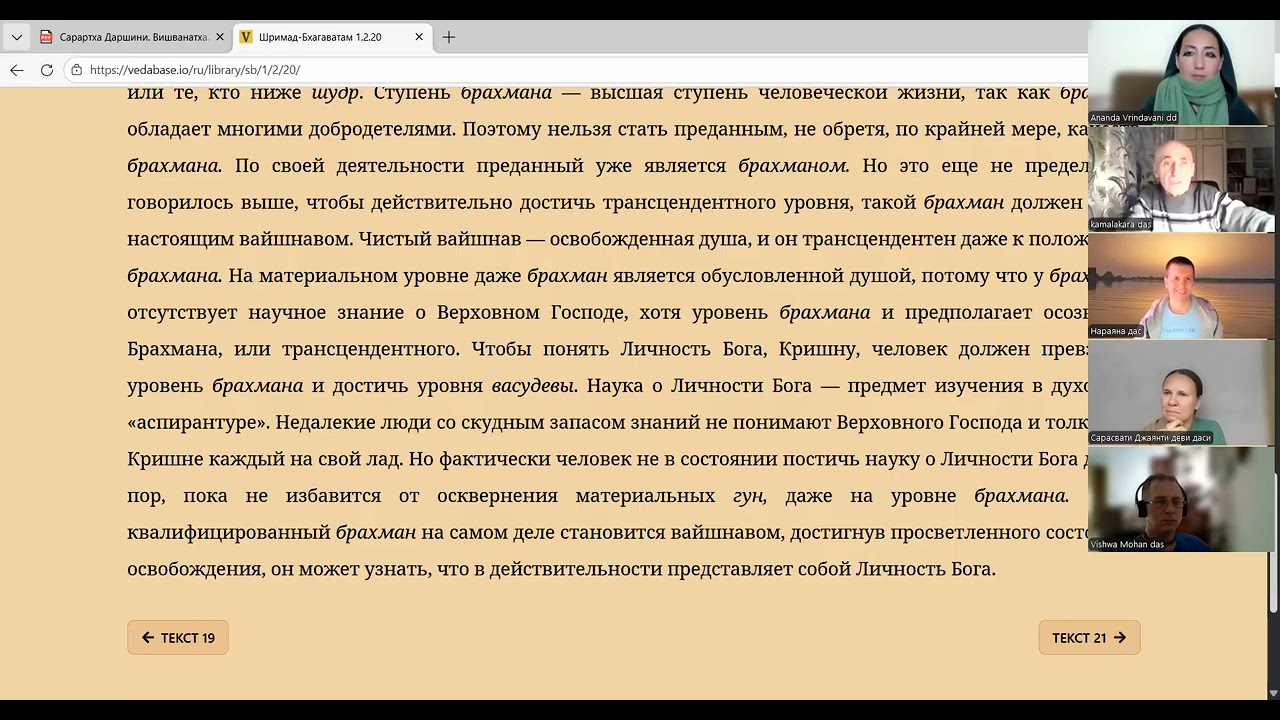Select Нараяна дас video tile
This screenshot has height=720, width=1280.
pyautogui.click(x=1181, y=286)
